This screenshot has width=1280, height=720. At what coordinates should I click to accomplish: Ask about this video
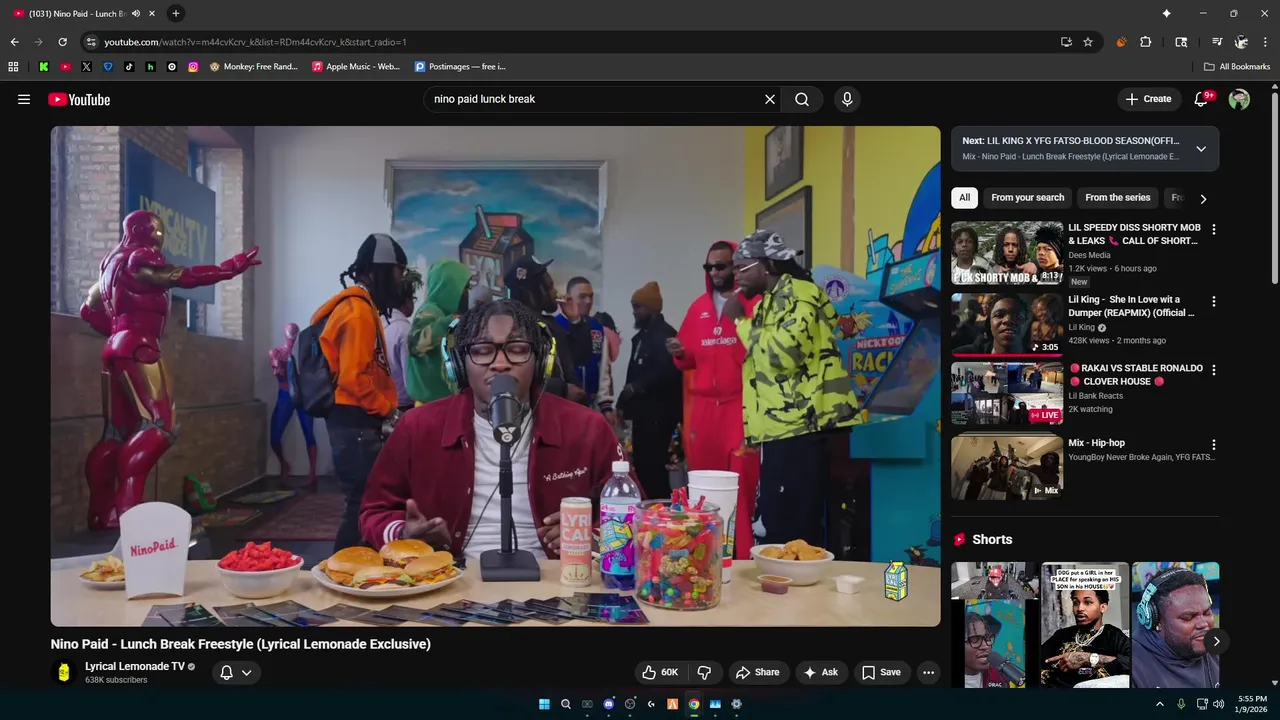click(821, 672)
